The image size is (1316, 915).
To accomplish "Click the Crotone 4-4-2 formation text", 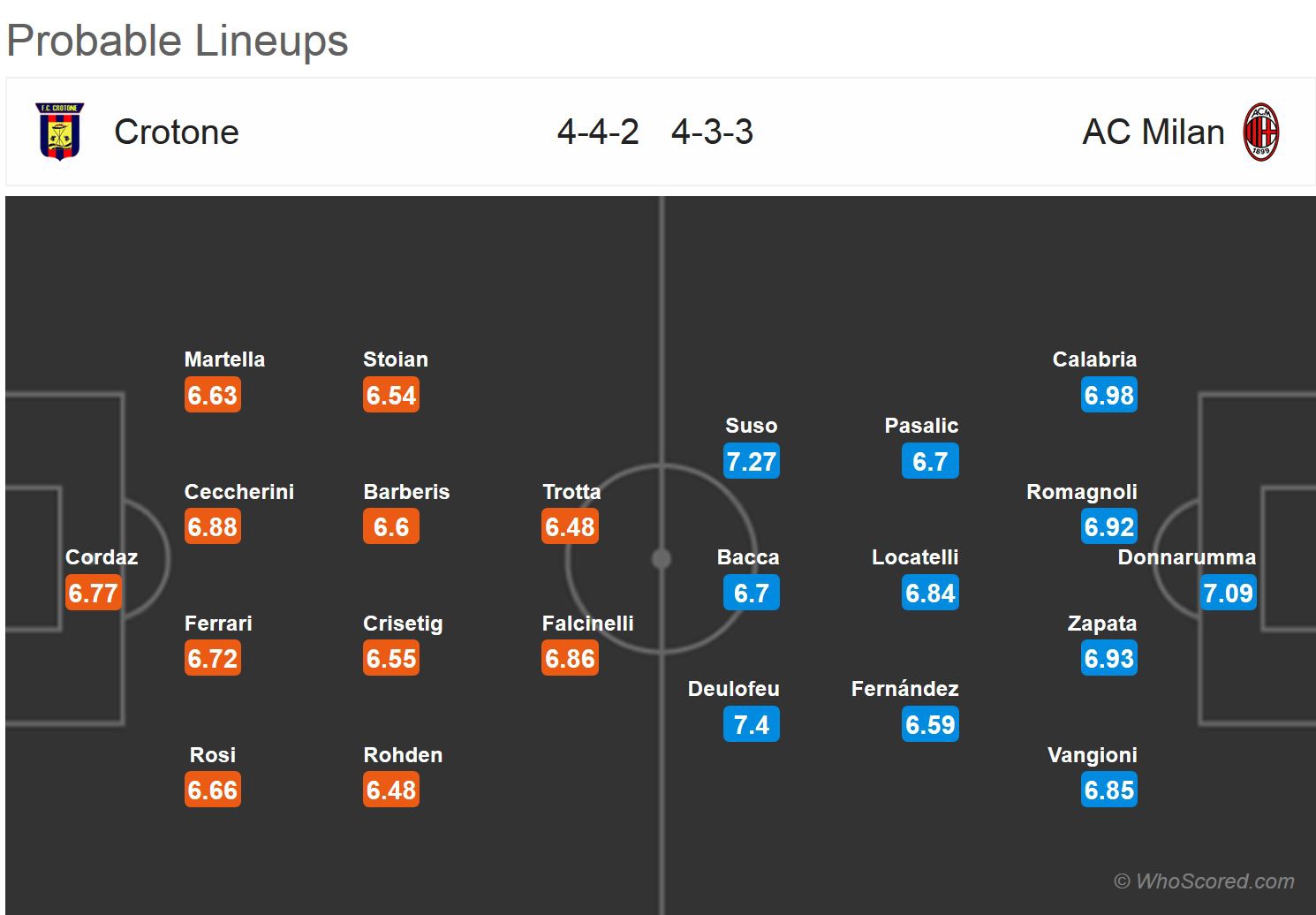I will pyautogui.click(x=598, y=132).
